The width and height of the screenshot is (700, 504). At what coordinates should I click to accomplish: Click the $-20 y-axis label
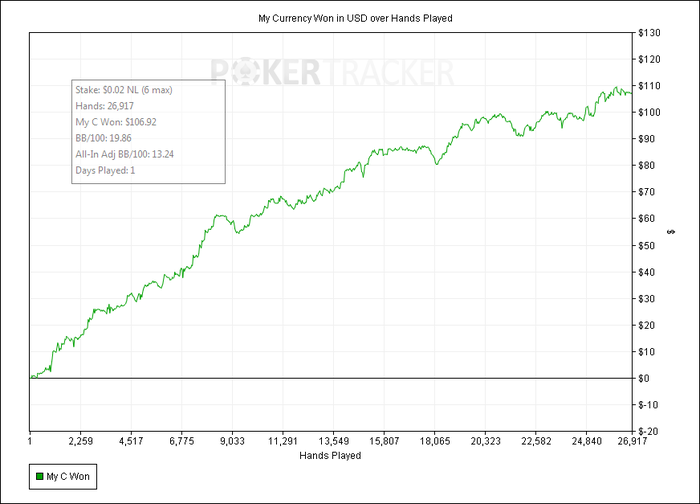(x=648, y=432)
